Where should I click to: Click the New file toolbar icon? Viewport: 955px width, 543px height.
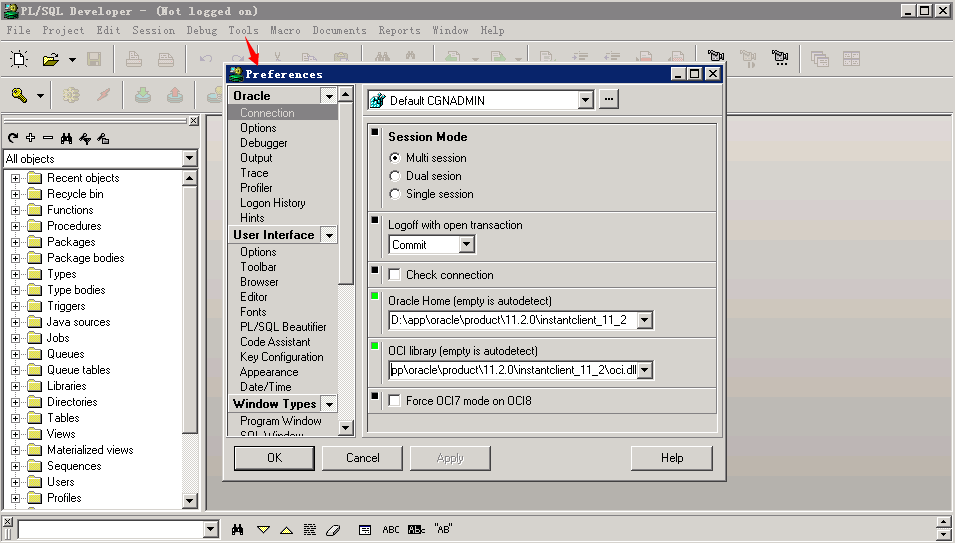(19, 59)
